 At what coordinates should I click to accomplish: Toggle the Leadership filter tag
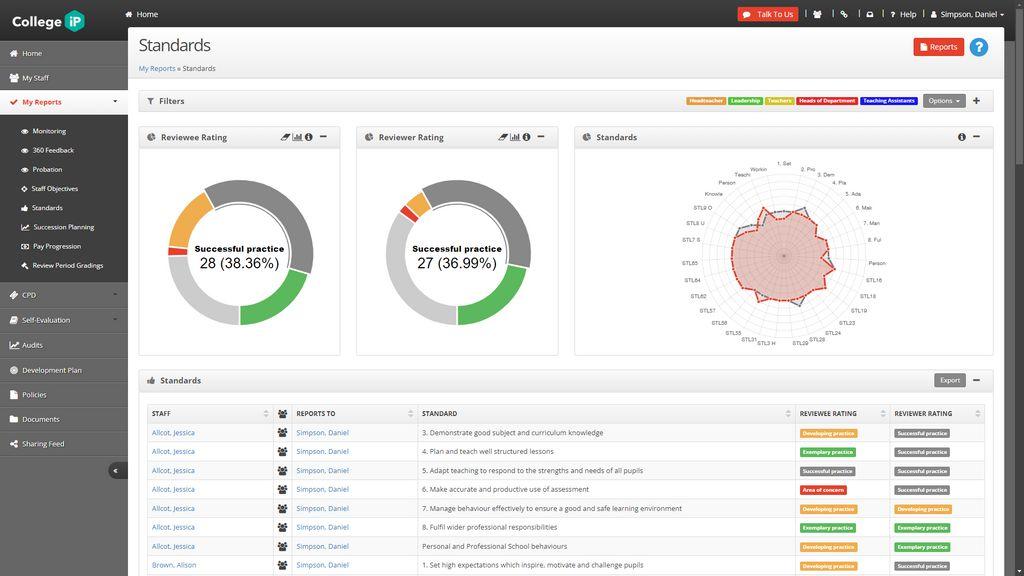coord(745,101)
